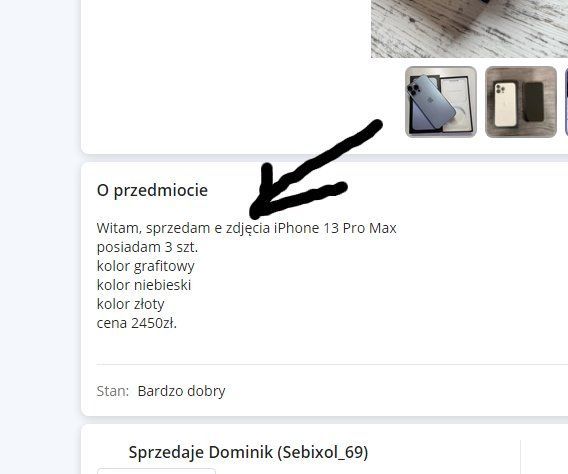Screen dimensions: 568x474
Task: Select the "iPhone 13 Pro Max" text
Action: click(x=335, y=228)
